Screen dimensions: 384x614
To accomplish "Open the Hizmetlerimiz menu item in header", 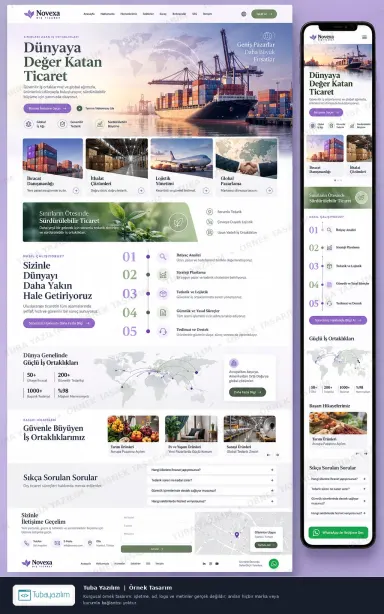I will (128, 14).
